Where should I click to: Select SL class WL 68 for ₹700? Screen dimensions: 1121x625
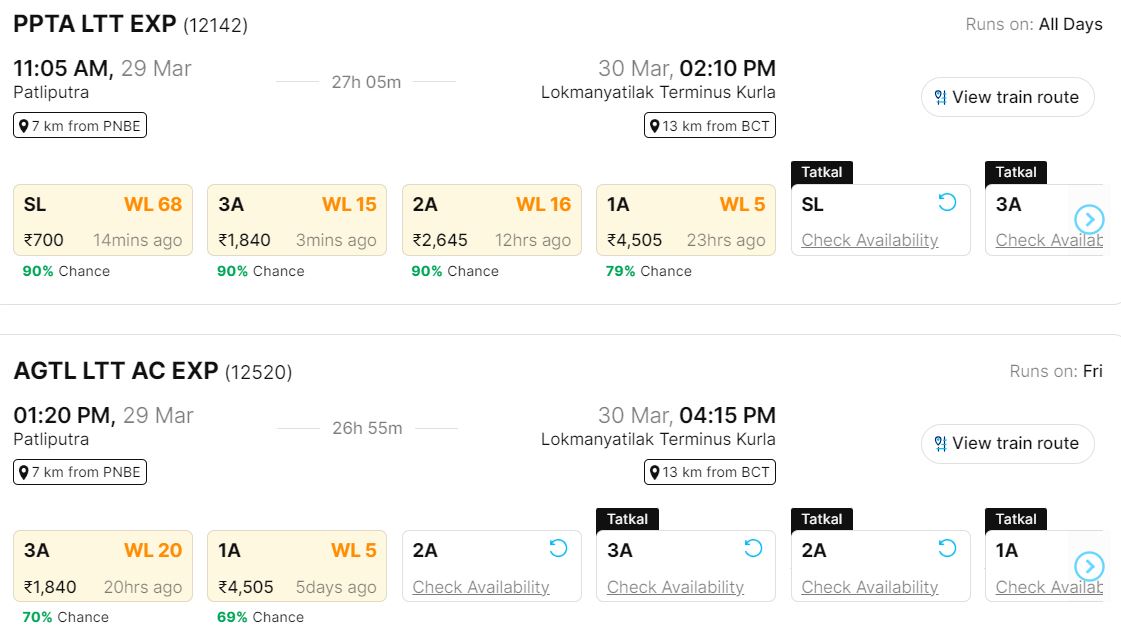[x=103, y=220]
